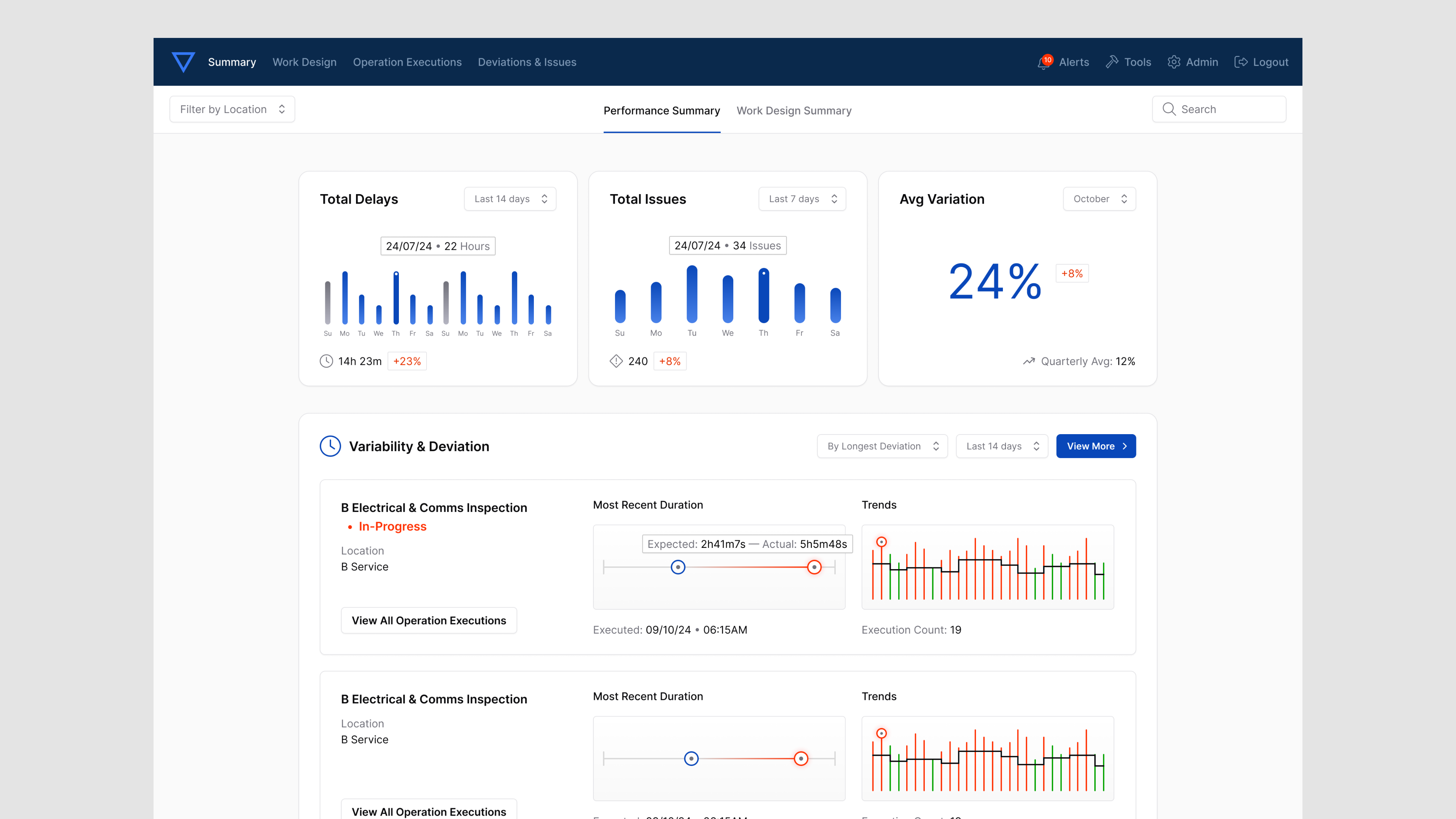Viewport: 1456px width, 819px height.
Task: Click the Total Issues diamond warning icon
Action: coord(616,361)
